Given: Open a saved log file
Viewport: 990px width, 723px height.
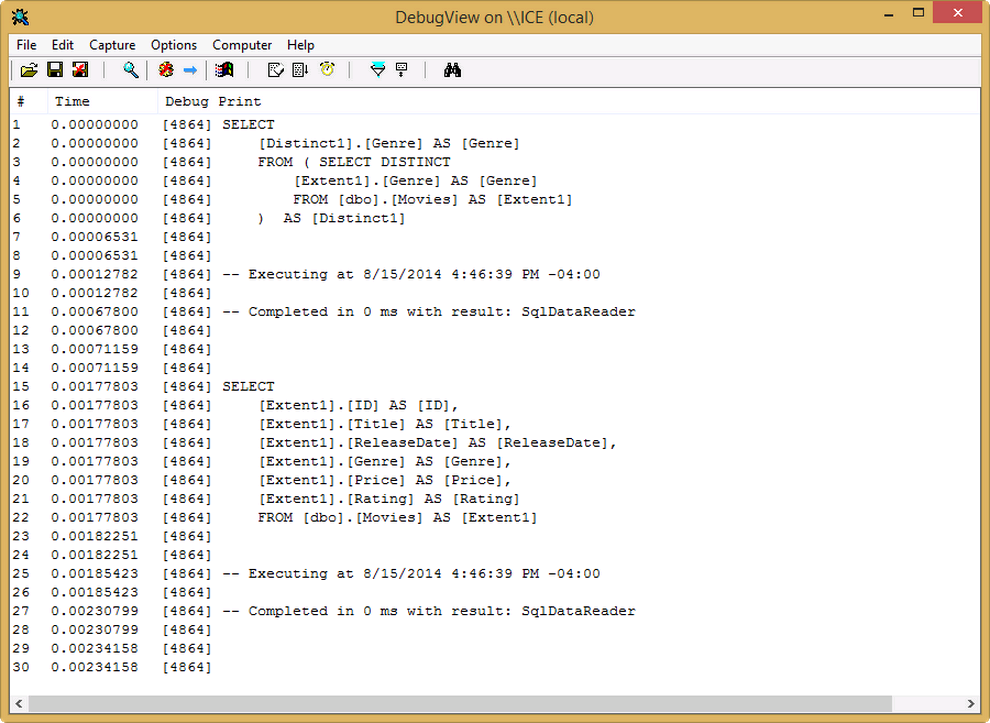Looking at the screenshot, I should tap(29, 70).
